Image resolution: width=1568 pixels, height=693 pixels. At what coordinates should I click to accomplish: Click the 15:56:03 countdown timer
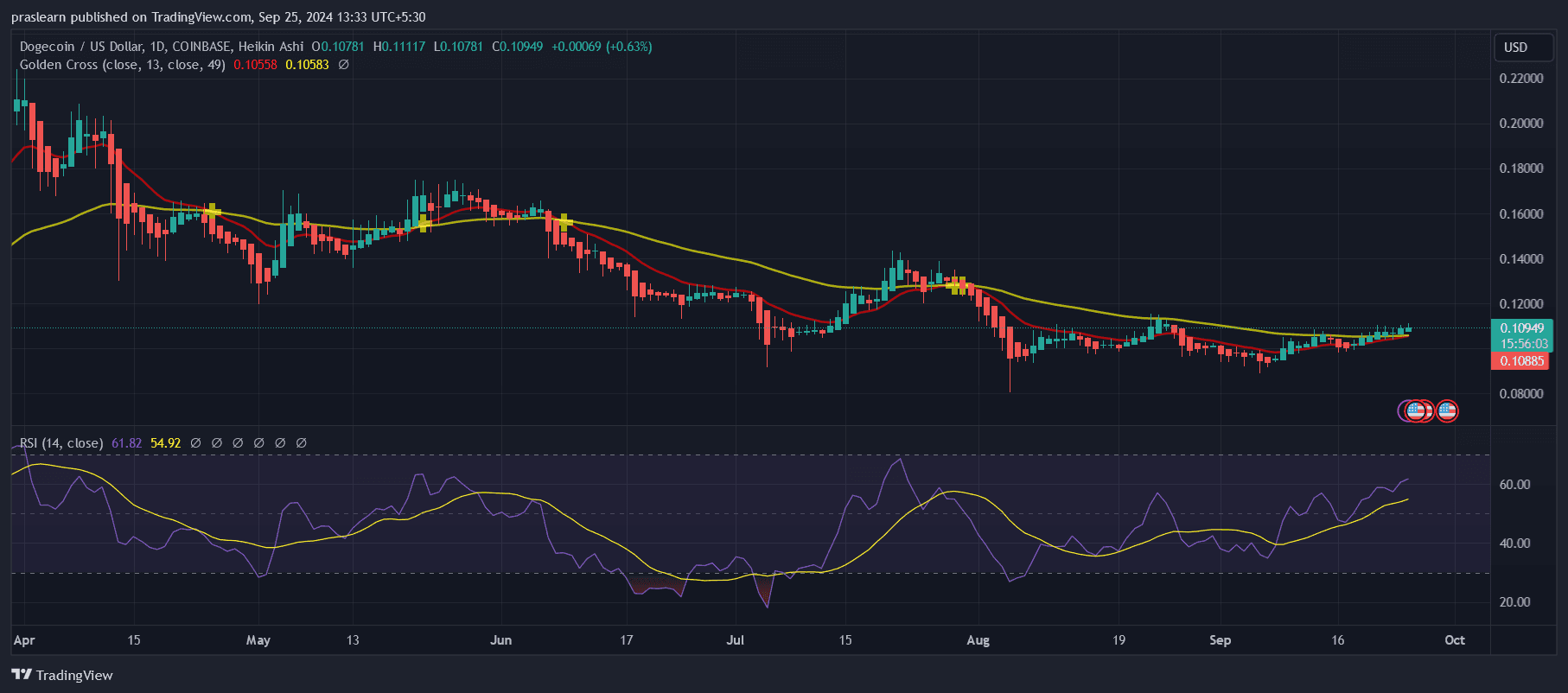[x=1523, y=344]
